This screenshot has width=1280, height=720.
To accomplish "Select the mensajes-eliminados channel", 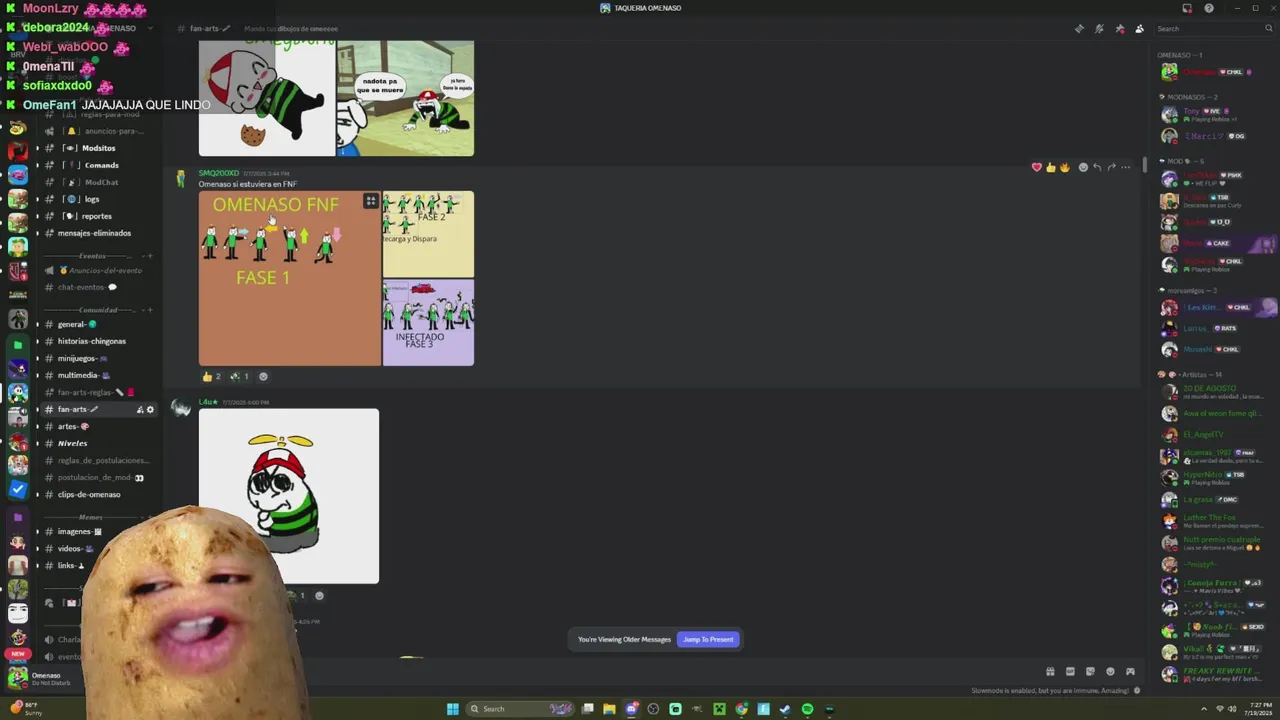I will 96,233.
